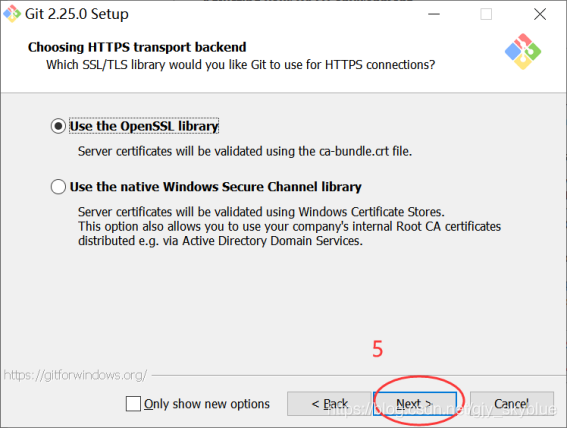Viewport: 567px width, 428px height.
Task: Click the Git 2.25.0 Setup title text
Action: point(77,14)
